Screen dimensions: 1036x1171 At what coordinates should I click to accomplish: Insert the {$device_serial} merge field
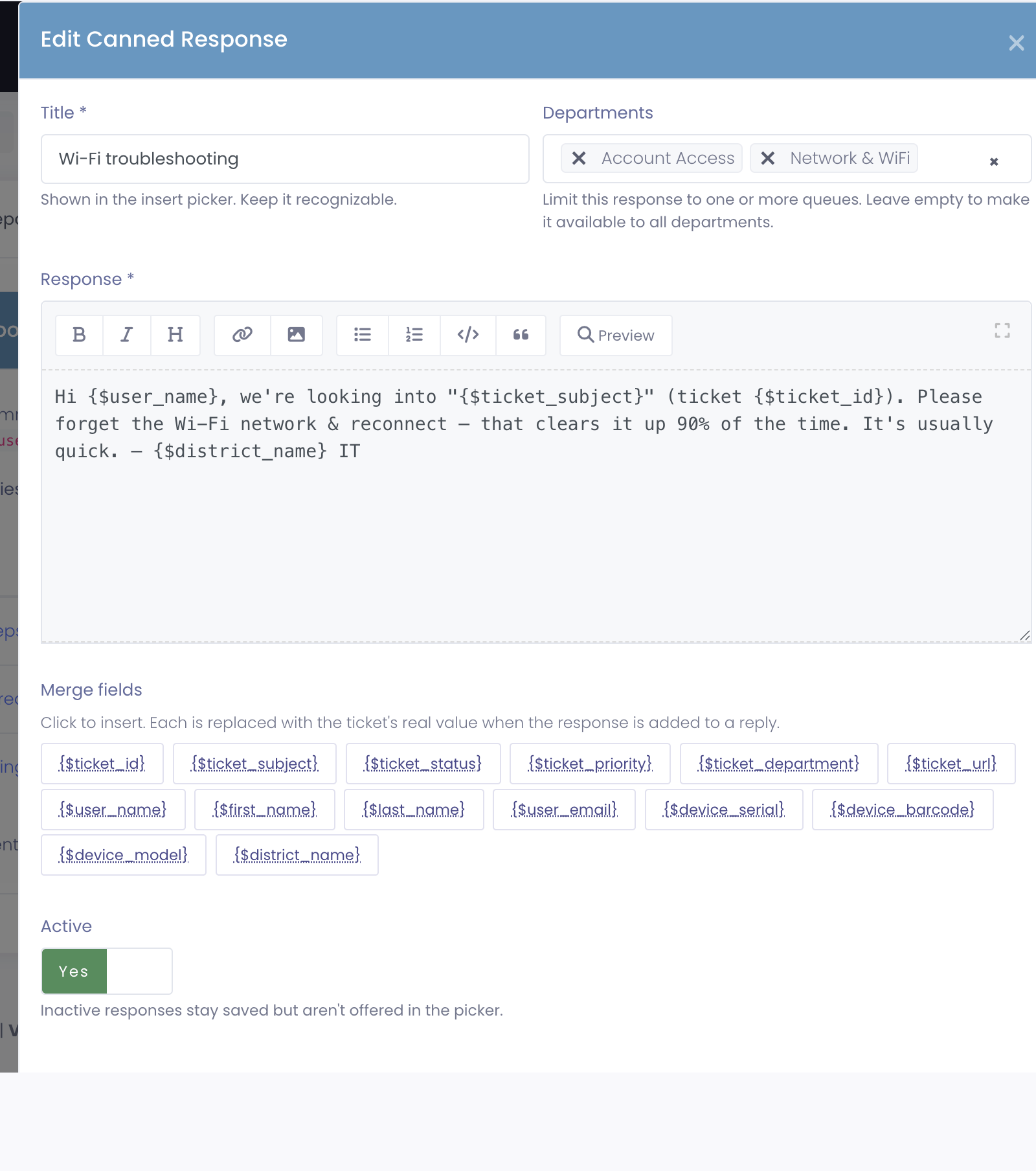coord(724,810)
